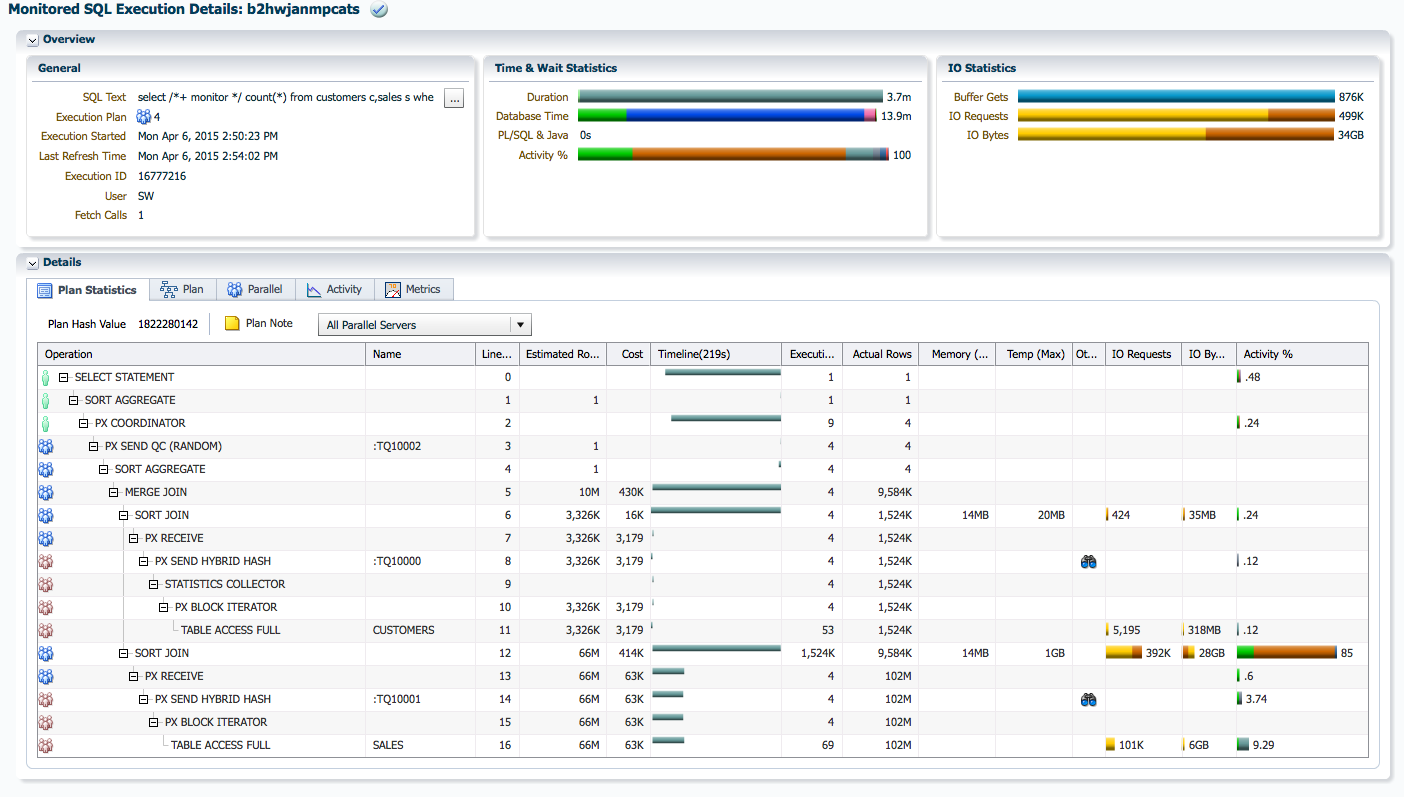Click the red parallel icon for TABLE ACCESS FULL SALES
The image size is (1404, 797).
click(x=45, y=746)
